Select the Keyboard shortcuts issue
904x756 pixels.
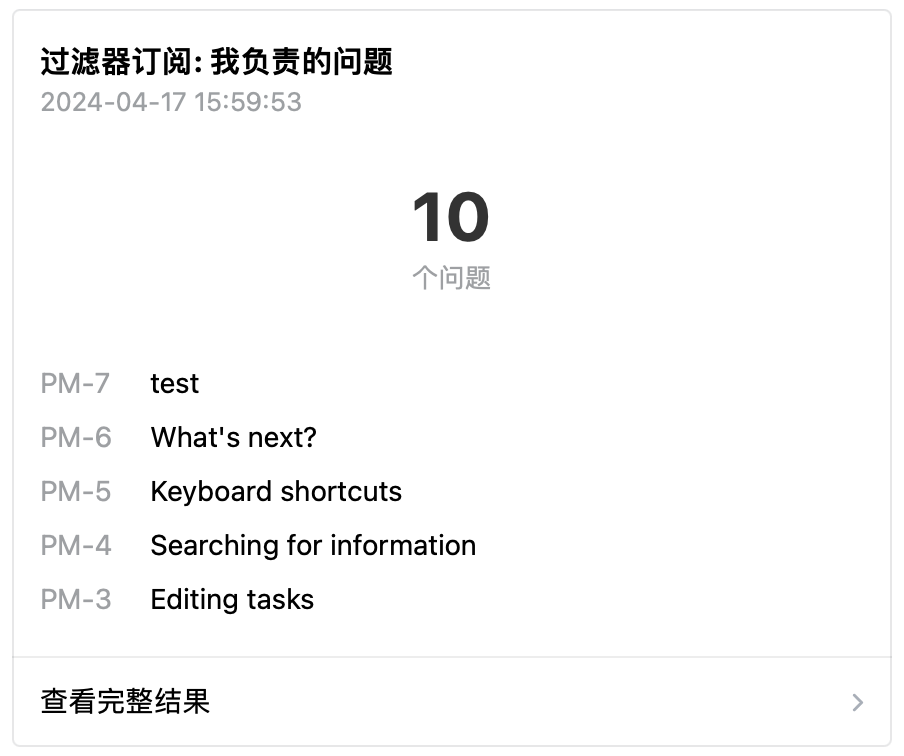[x=276, y=492]
